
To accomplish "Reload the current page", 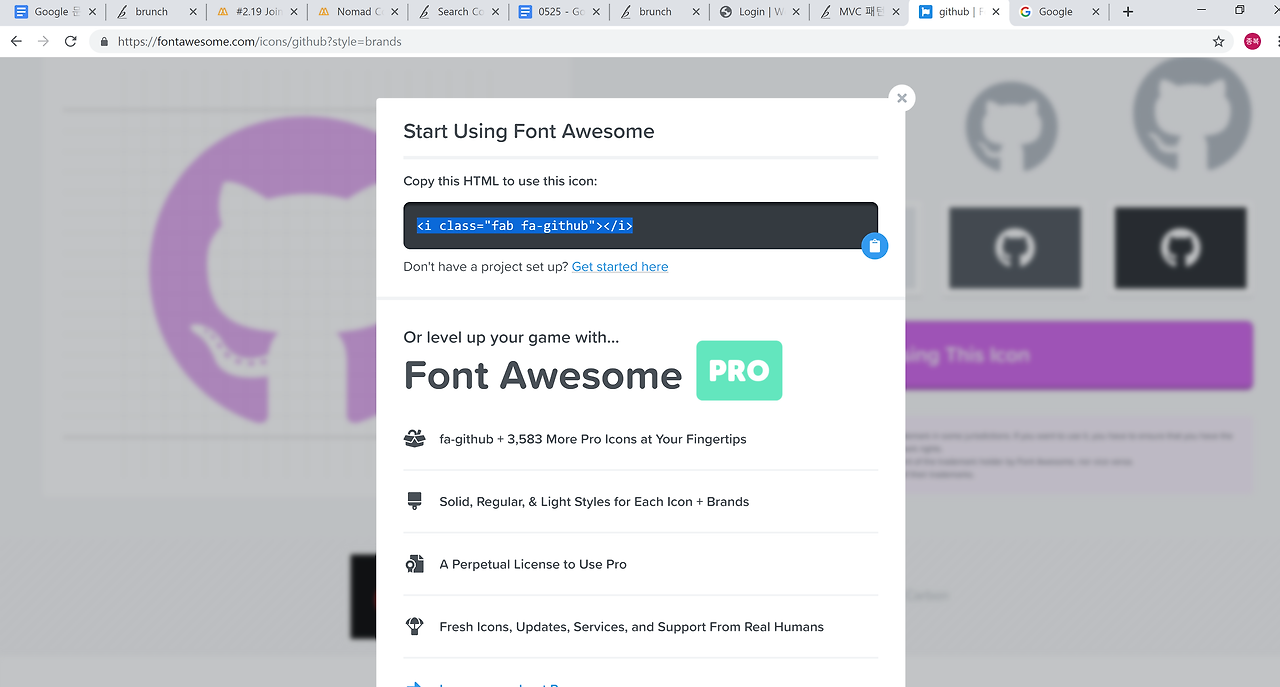I will [x=70, y=42].
